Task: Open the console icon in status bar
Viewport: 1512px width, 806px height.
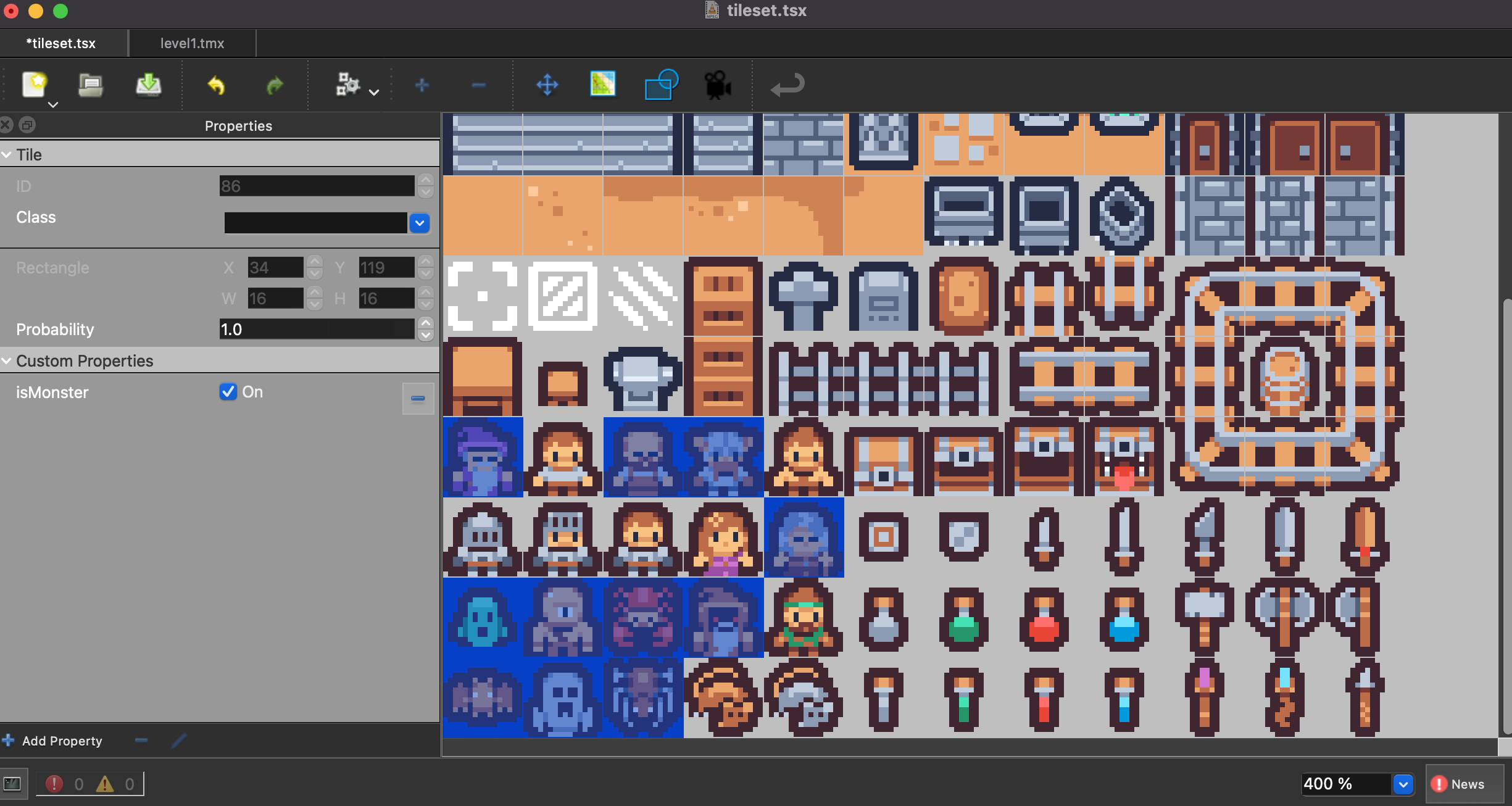Action: (x=12, y=784)
